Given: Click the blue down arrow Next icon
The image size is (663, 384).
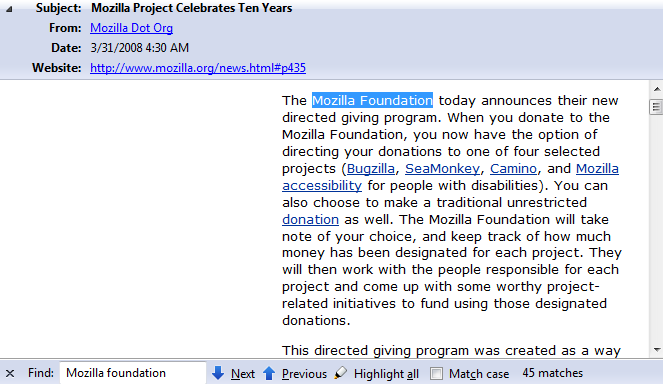Looking at the screenshot, I should pyautogui.click(x=218, y=373).
